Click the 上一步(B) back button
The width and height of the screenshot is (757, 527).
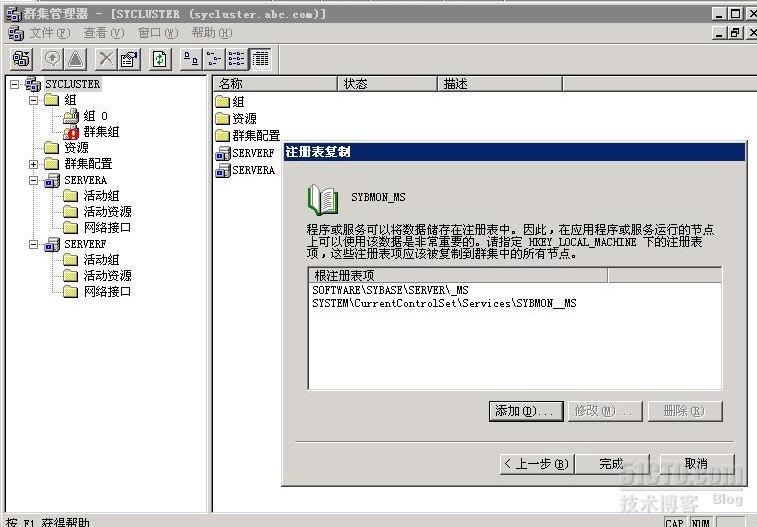537,464
